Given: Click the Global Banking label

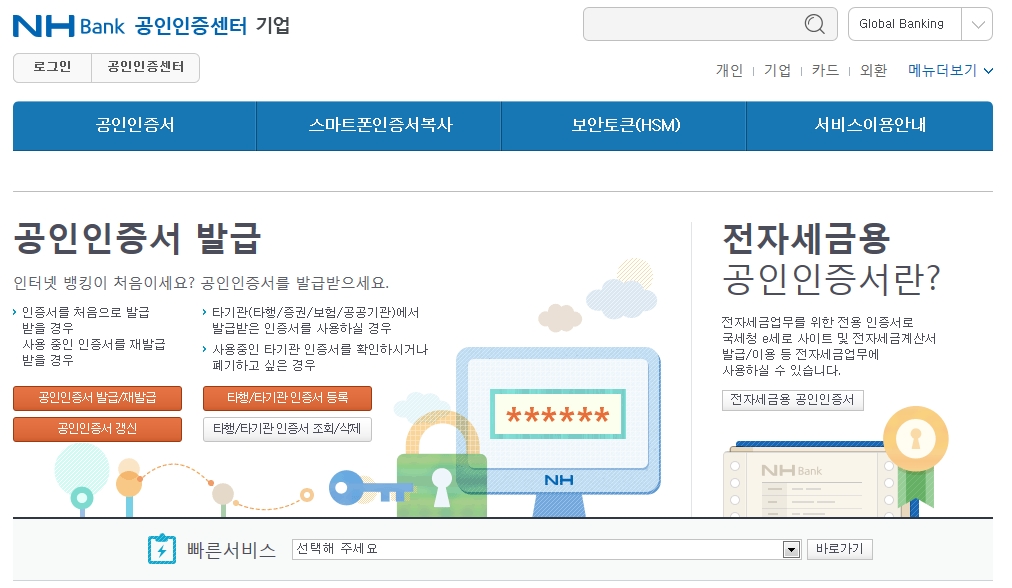Looking at the screenshot, I should pyautogui.click(x=902, y=25).
